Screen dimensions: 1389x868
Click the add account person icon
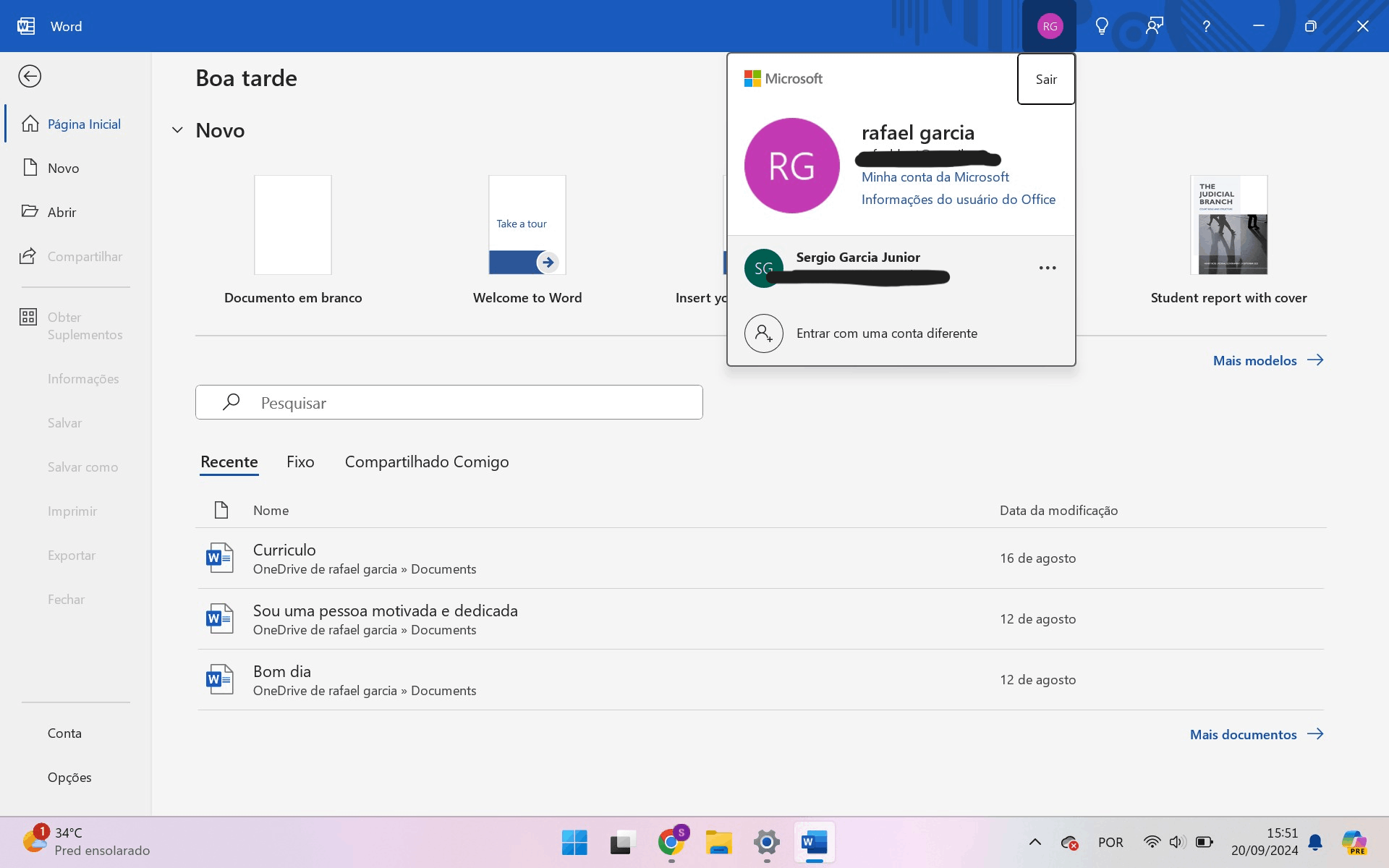point(764,333)
